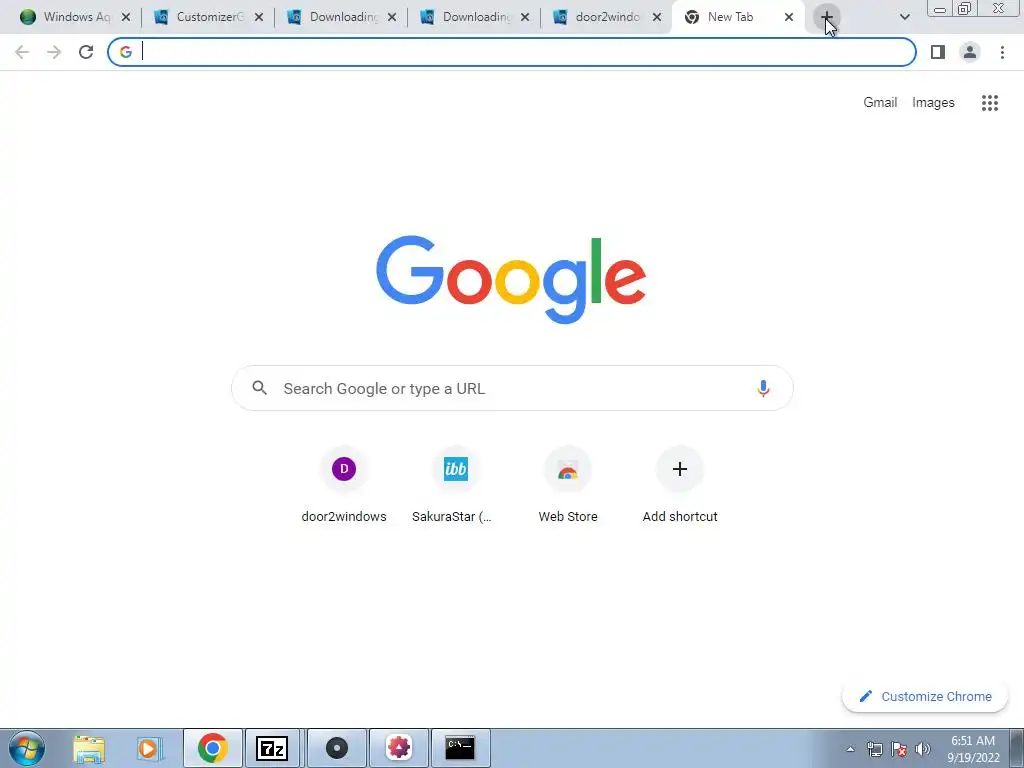Click the forward navigation arrow
This screenshot has width=1024, height=768.
pos(54,52)
